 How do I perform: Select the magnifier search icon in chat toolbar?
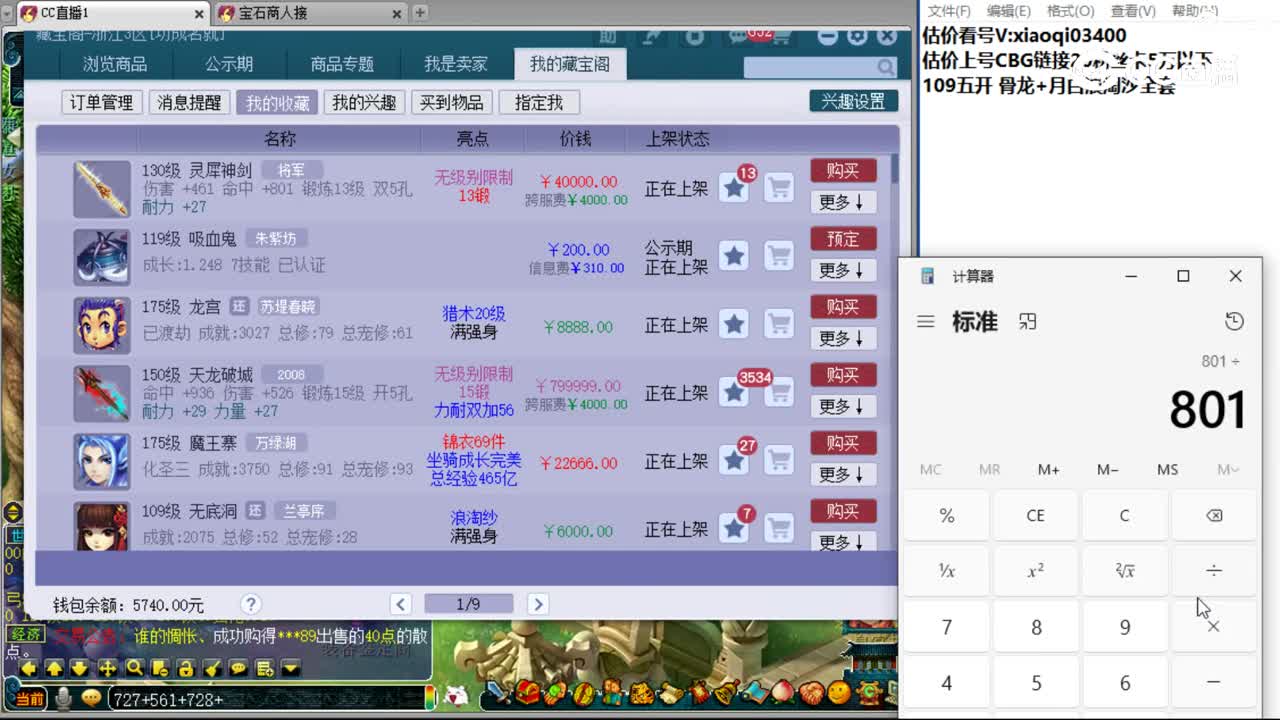tap(134, 670)
